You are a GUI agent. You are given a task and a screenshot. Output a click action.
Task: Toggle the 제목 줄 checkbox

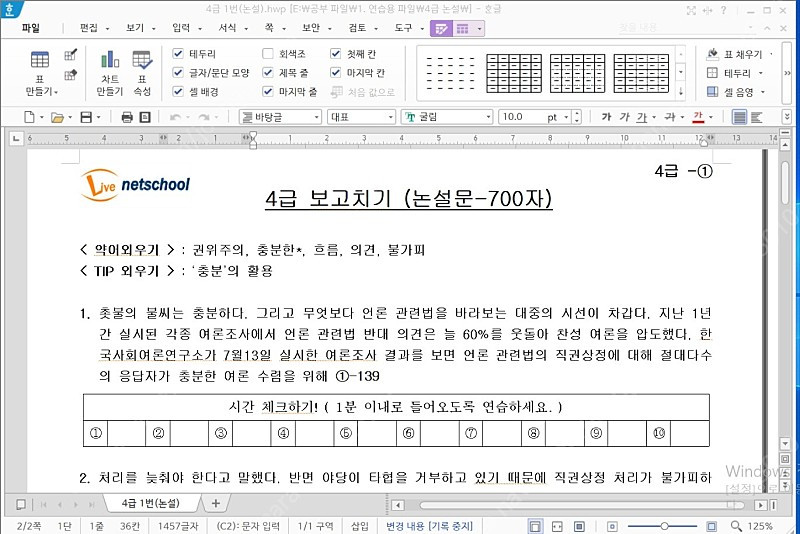point(268,72)
